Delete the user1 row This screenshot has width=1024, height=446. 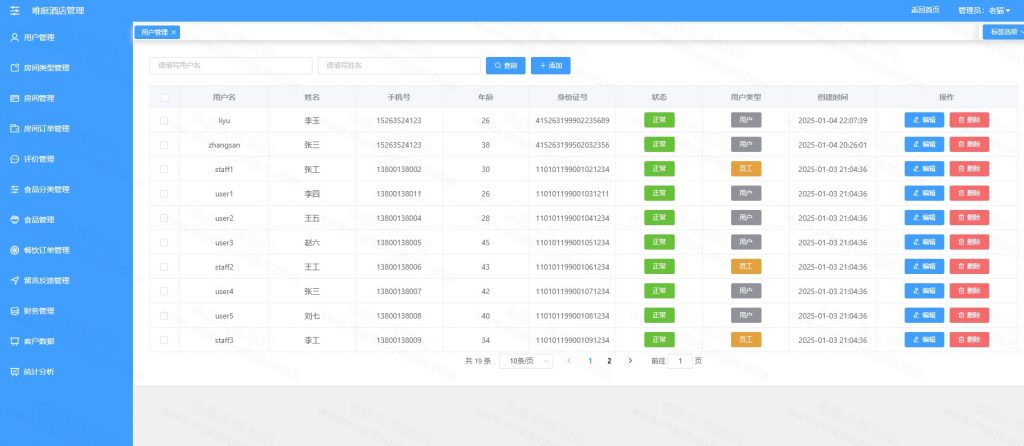[969, 193]
